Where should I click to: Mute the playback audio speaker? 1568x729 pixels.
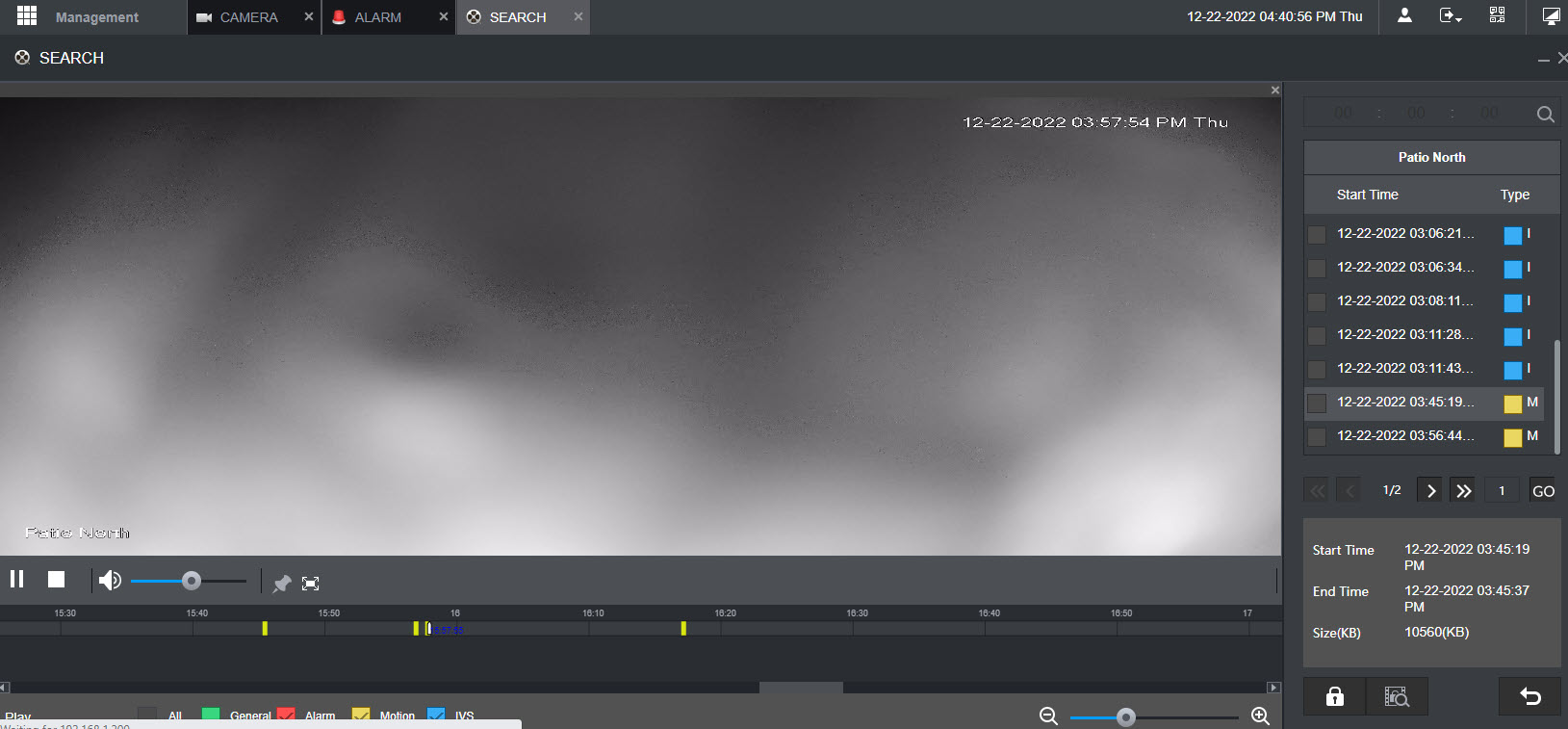click(x=110, y=580)
